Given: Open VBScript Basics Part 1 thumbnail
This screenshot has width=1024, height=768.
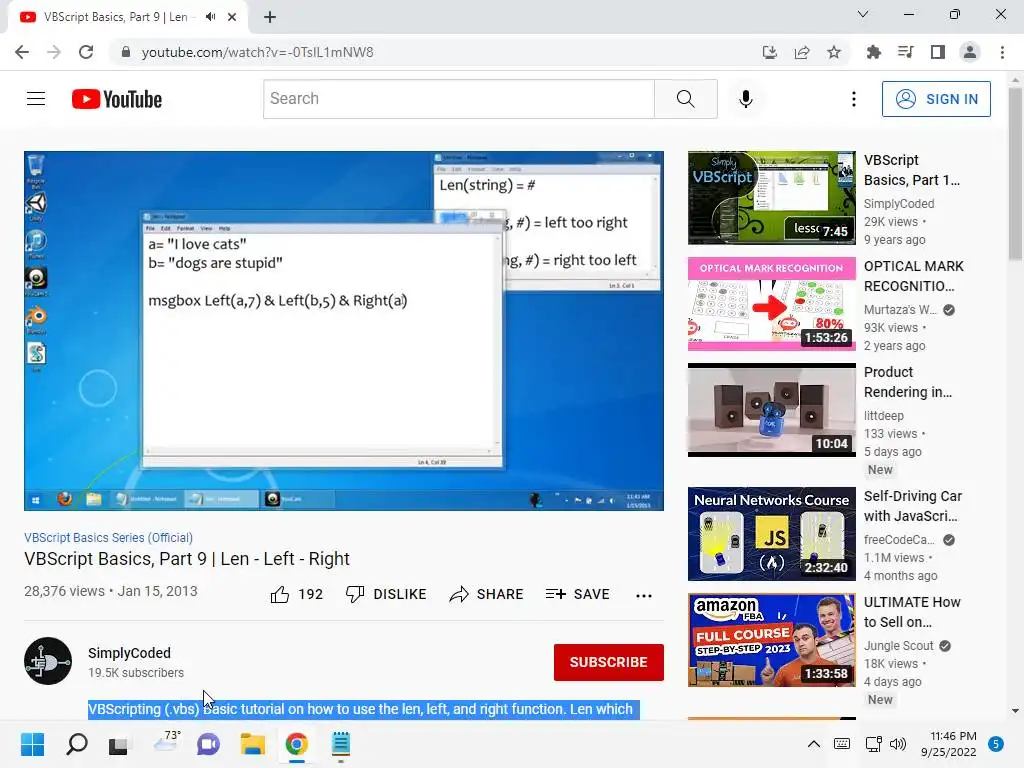Looking at the screenshot, I should click(x=771, y=198).
